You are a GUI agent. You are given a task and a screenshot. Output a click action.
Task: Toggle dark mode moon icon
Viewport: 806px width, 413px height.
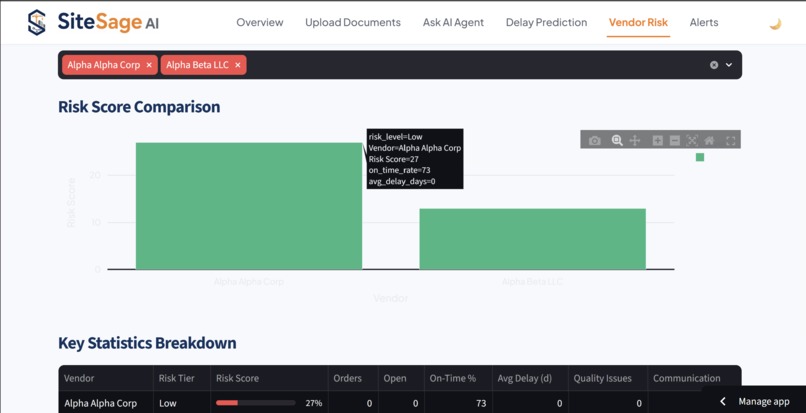click(x=775, y=24)
